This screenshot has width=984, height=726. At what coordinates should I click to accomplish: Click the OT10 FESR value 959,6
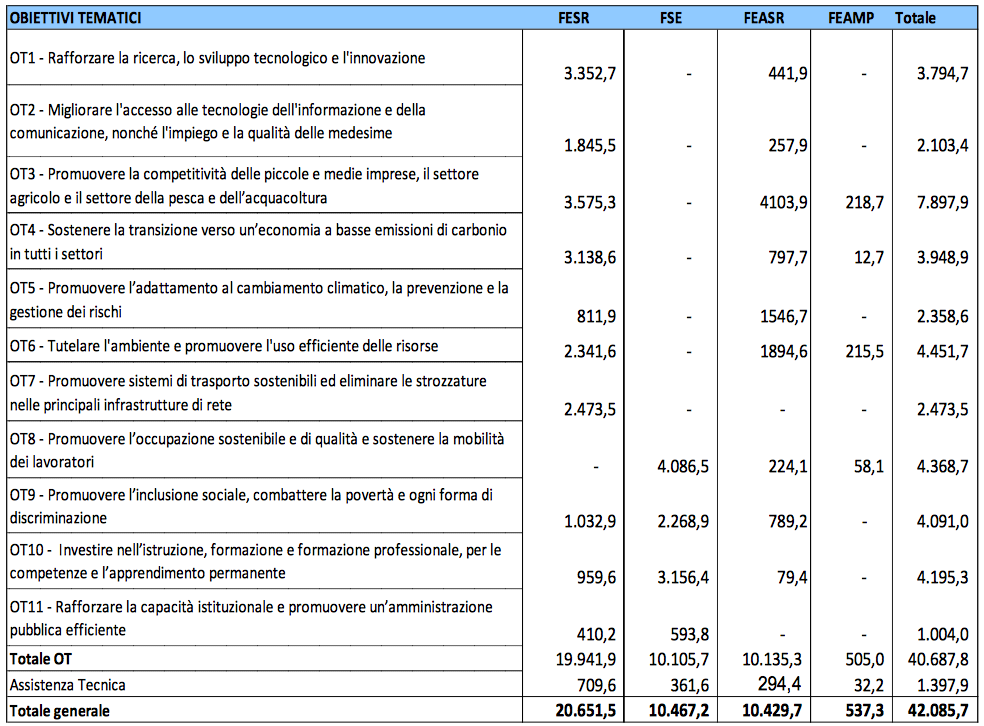[x=596, y=577]
